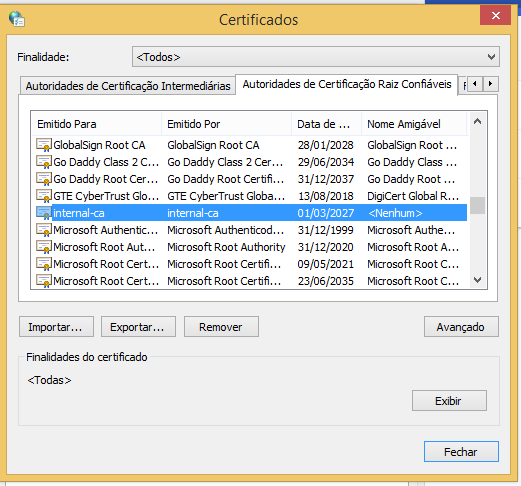Sort by the Emitido Por column header
Viewport: 521px width, 486px height.
pos(226,124)
